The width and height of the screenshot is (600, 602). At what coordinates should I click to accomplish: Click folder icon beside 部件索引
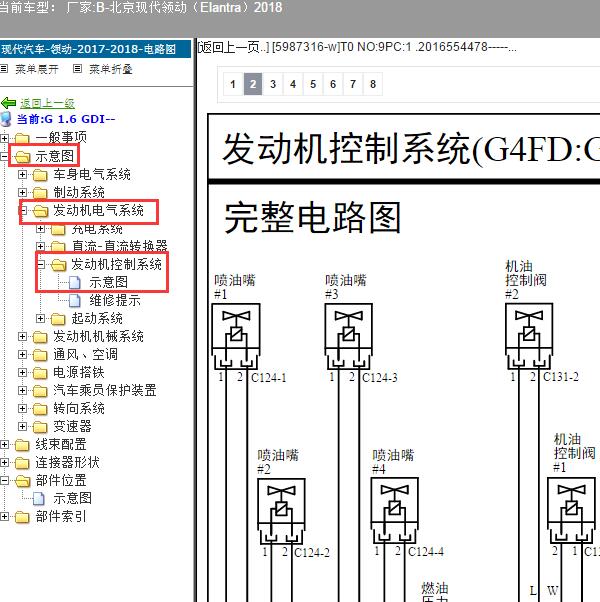point(23,517)
